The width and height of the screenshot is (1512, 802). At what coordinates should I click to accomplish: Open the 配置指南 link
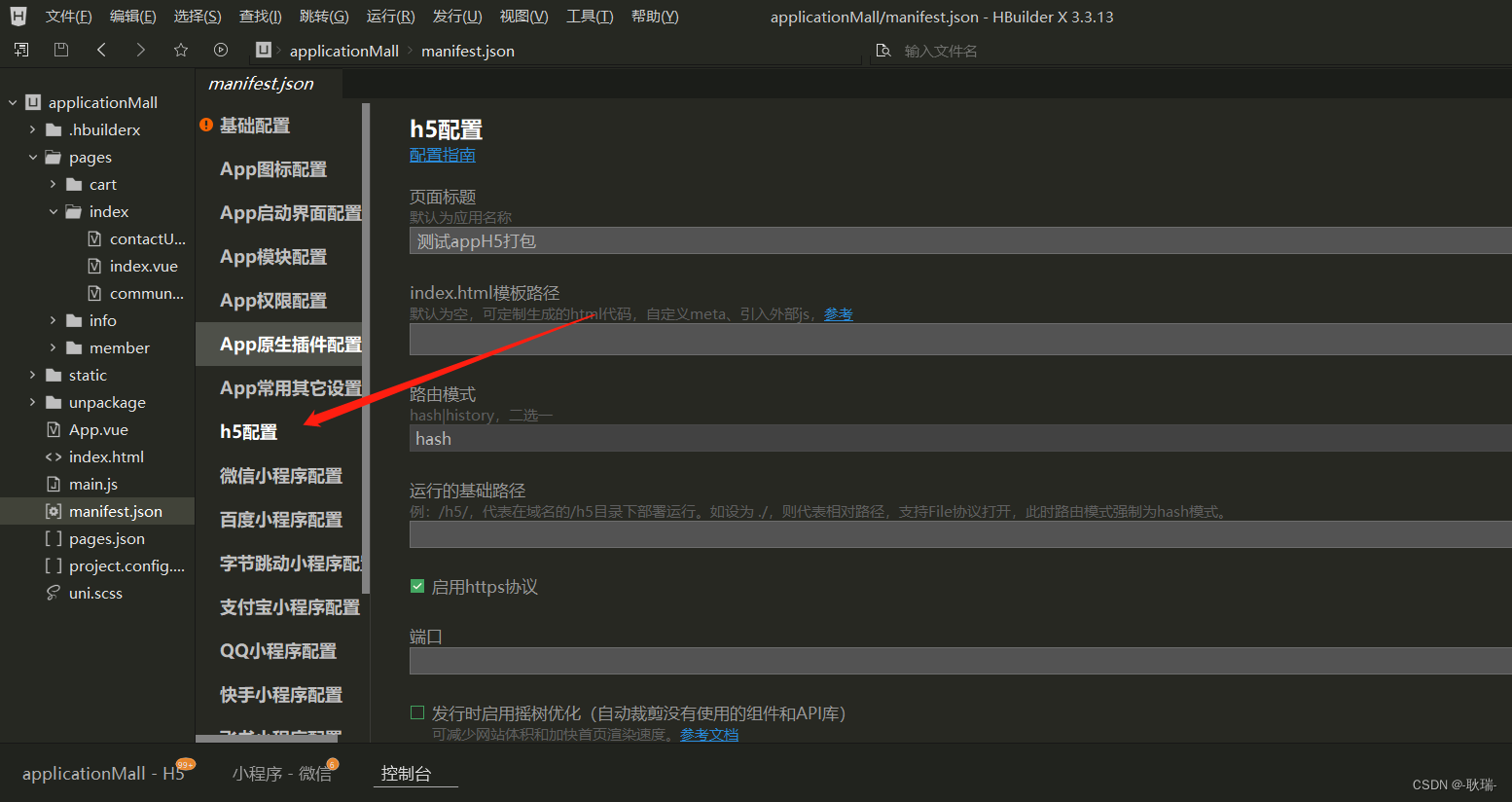pyautogui.click(x=443, y=155)
